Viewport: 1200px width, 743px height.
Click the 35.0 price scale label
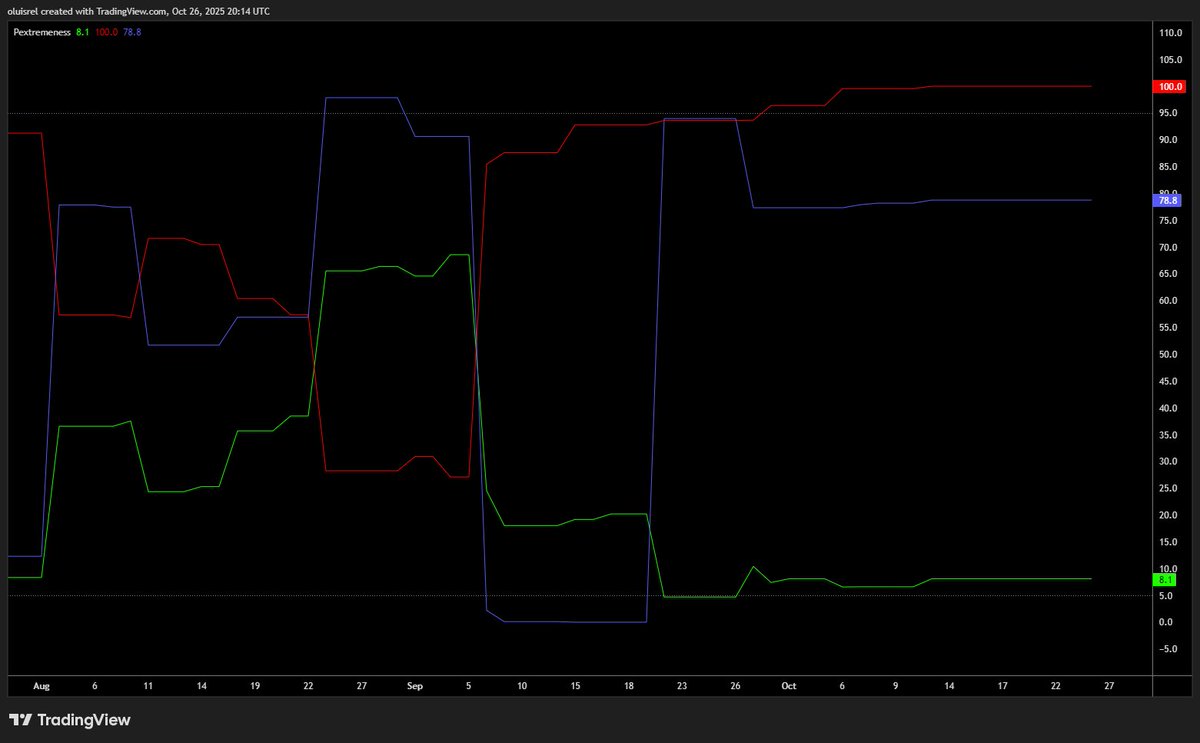point(1168,435)
